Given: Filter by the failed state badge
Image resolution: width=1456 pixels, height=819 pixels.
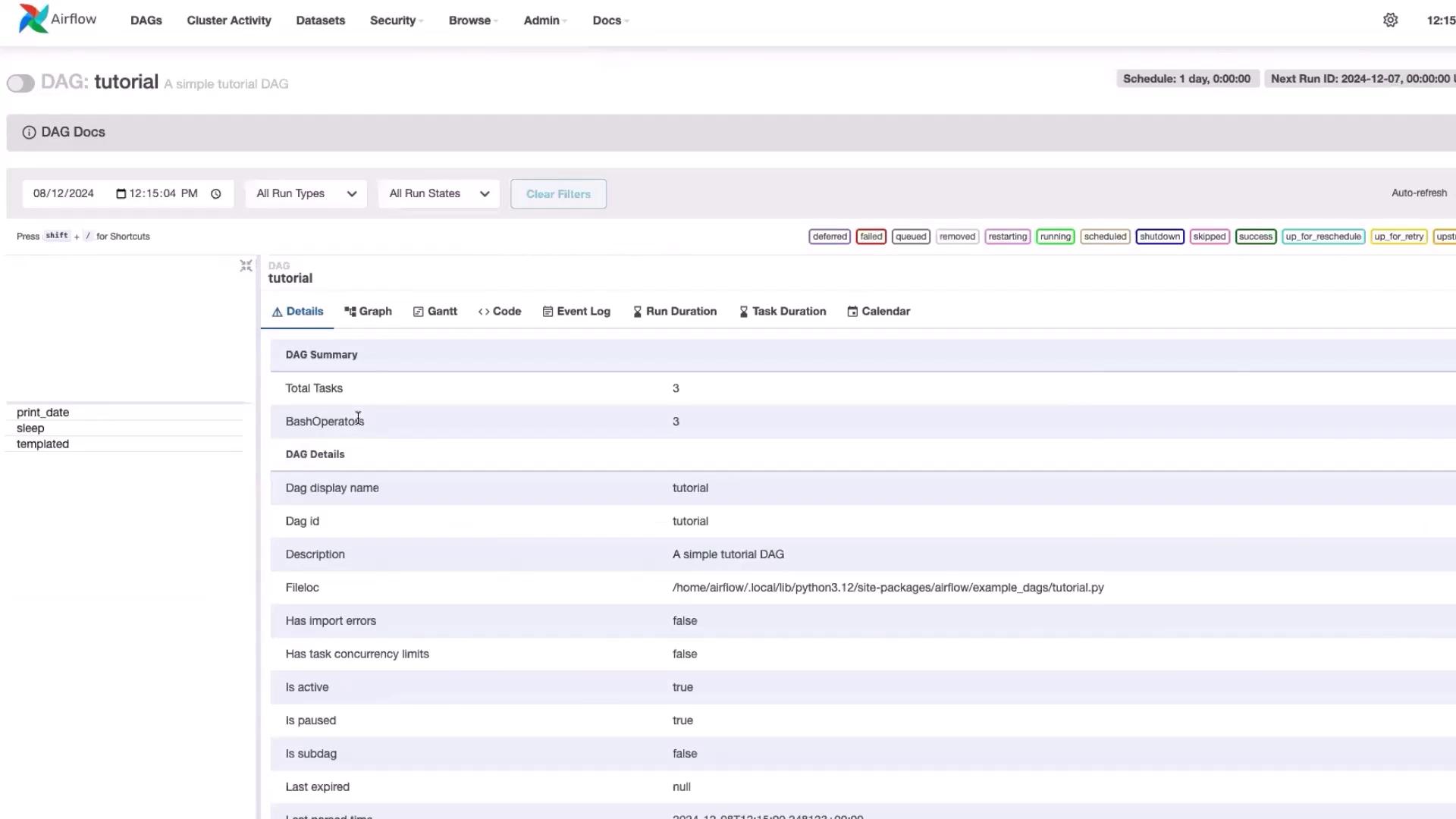Looking at the screenshot, I should (871, 237).
